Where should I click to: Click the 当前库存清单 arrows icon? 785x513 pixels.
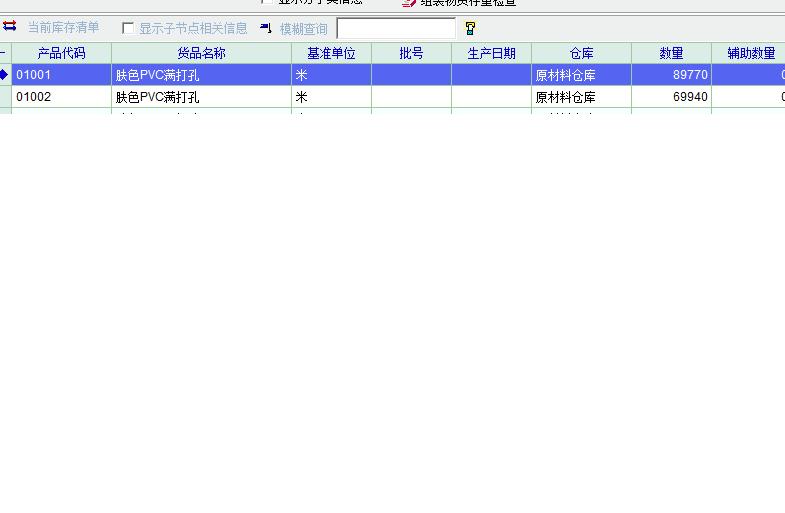click(x=10, y=27)
